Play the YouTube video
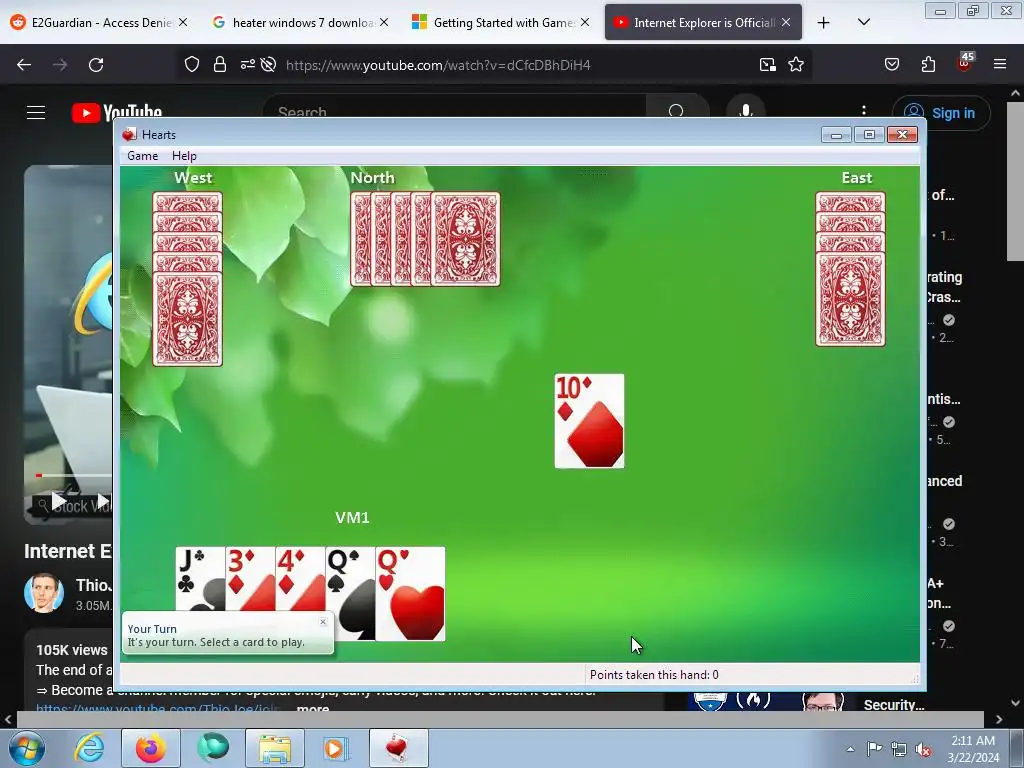The image size is (1024, 768). pyautogui.click(x=59, y=502)
